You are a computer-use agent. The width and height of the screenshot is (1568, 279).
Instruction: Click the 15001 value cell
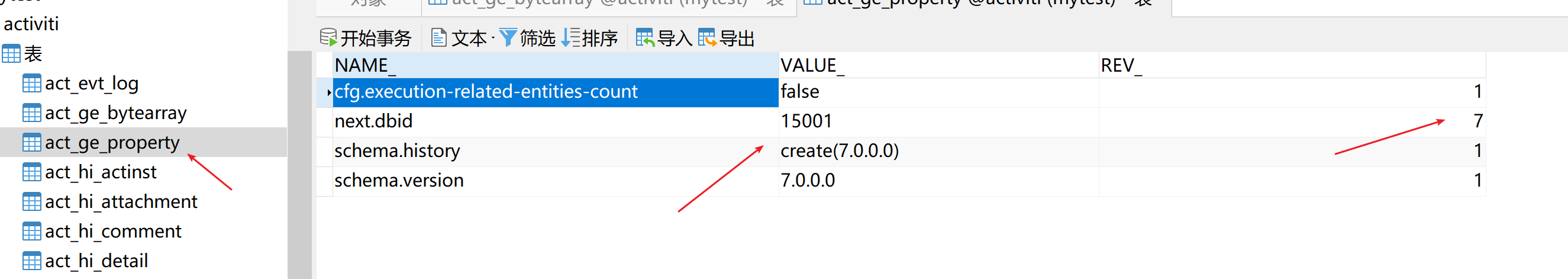pyautogui.click(x=938, y=122)
